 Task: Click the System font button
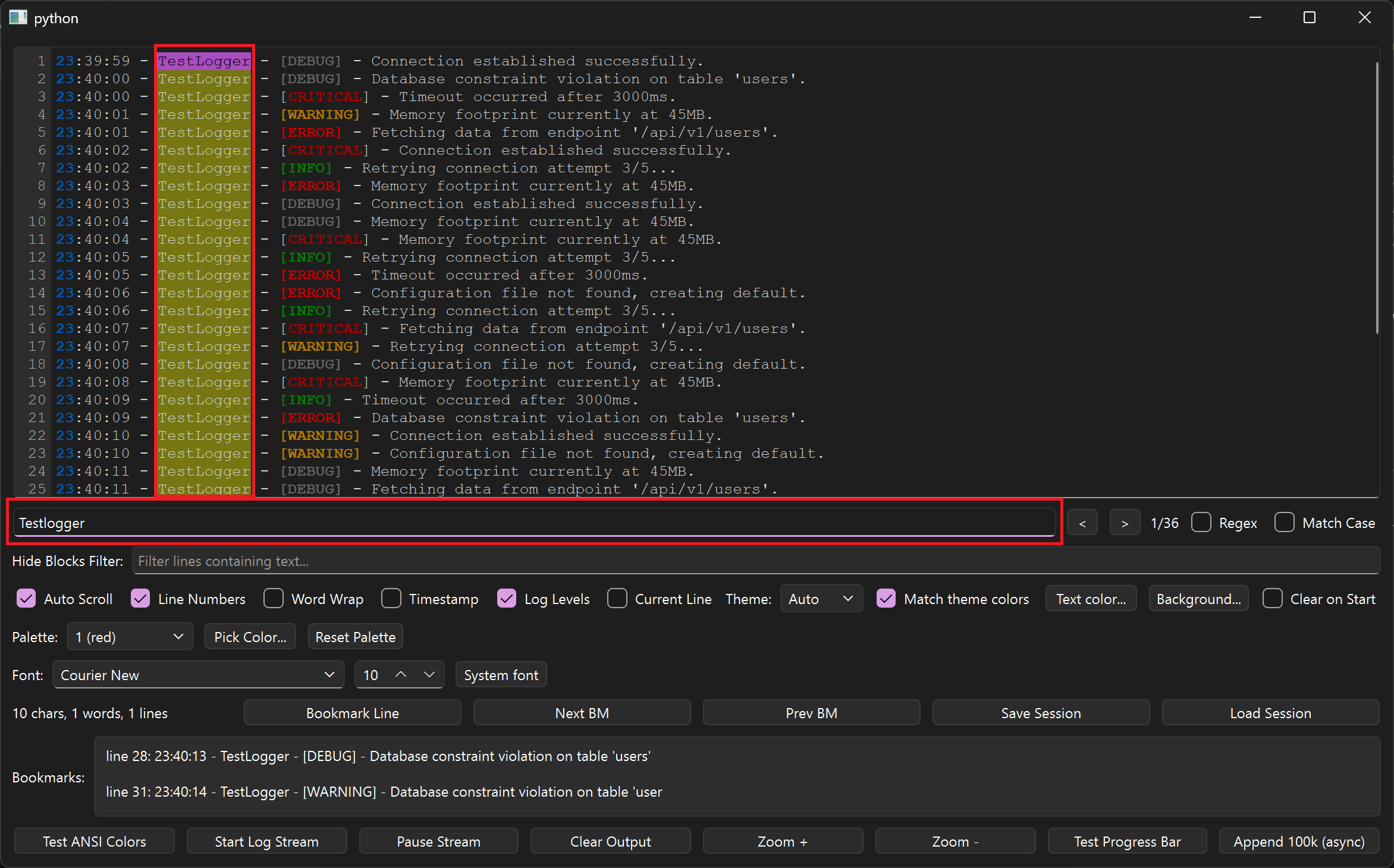[x=501, y=675]
